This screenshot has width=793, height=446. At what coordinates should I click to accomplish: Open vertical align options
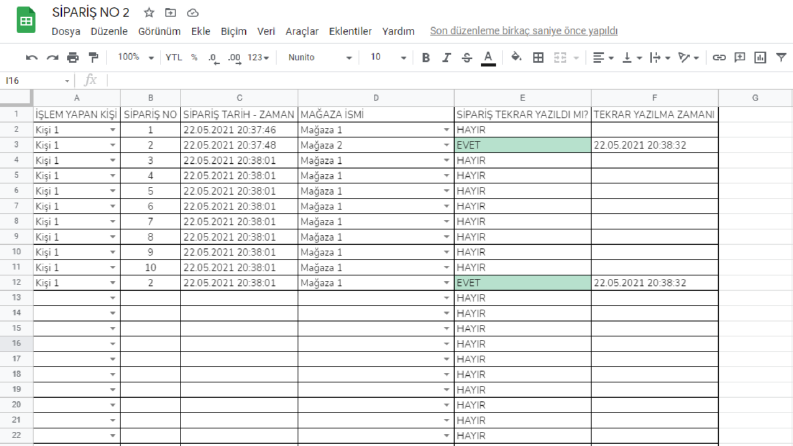(632, 58)
